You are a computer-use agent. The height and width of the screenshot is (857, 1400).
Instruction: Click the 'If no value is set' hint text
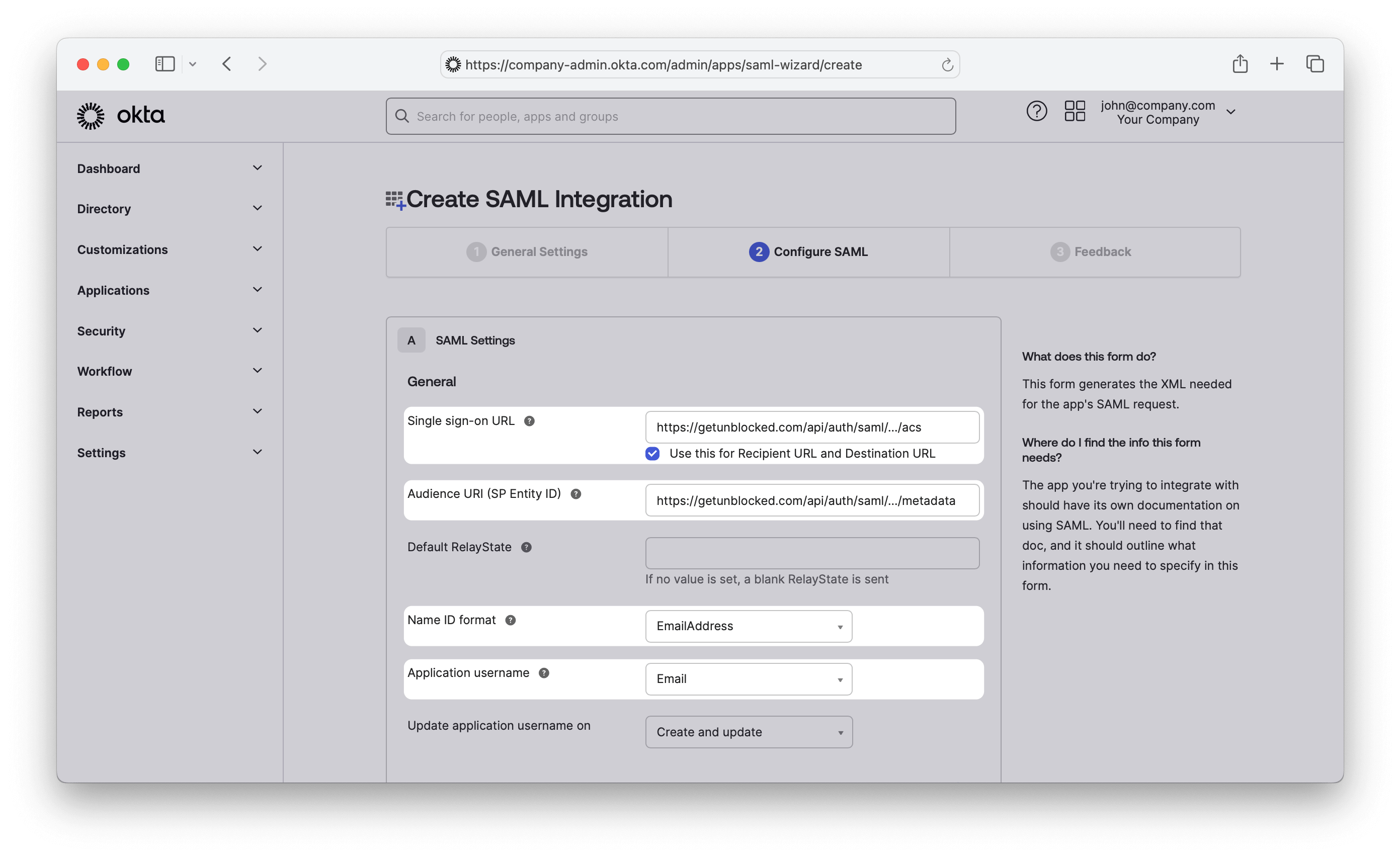coord(767,579)
